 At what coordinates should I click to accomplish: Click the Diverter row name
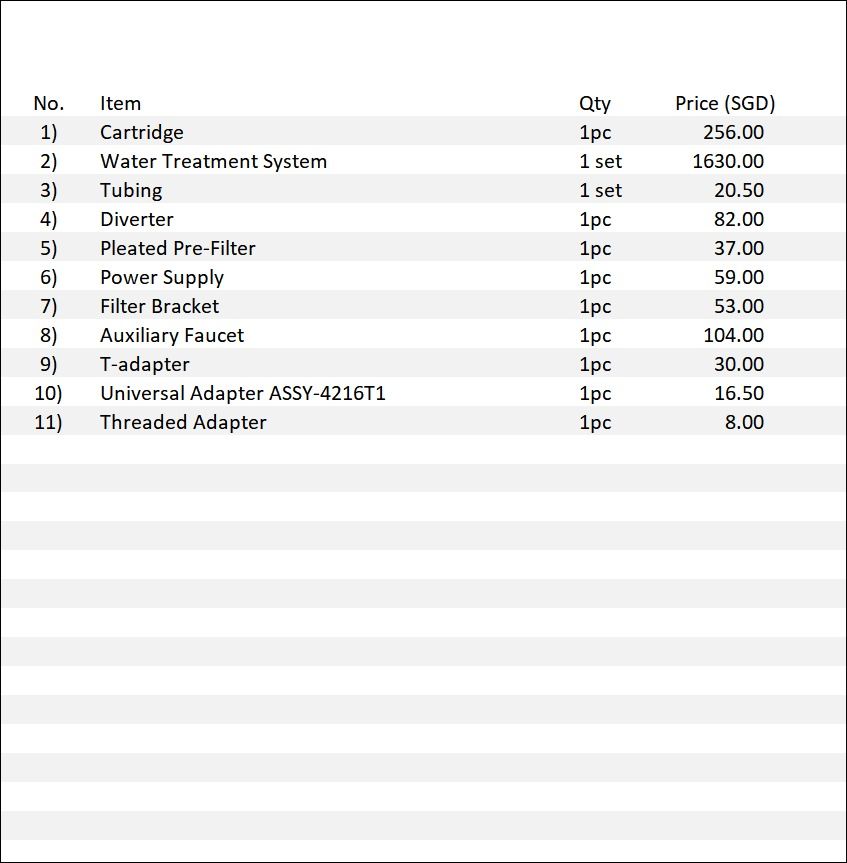pyautogui.click(x=136, y=219)
